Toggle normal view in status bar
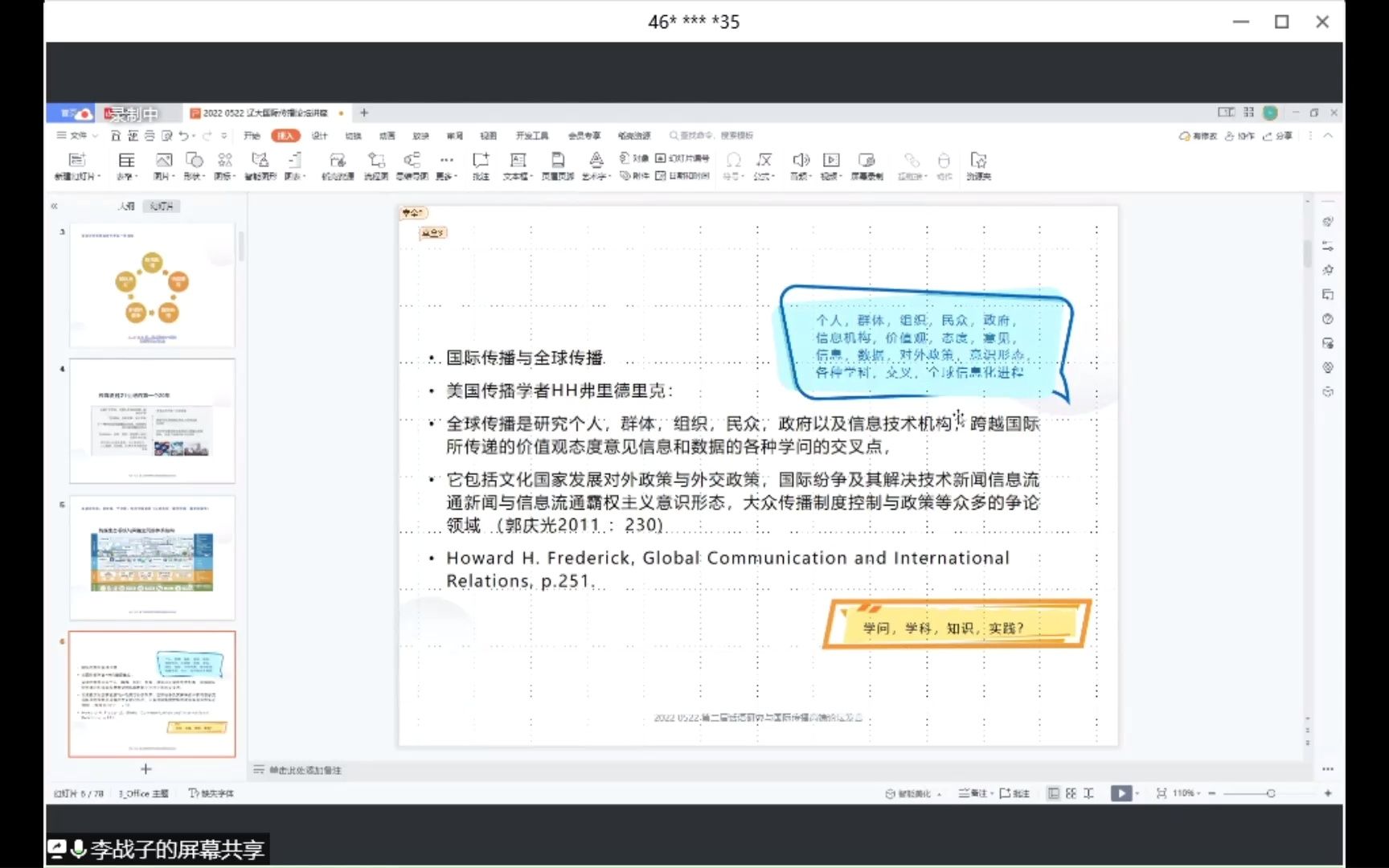Viewport: 1389px width, 868px height. 1053,793
